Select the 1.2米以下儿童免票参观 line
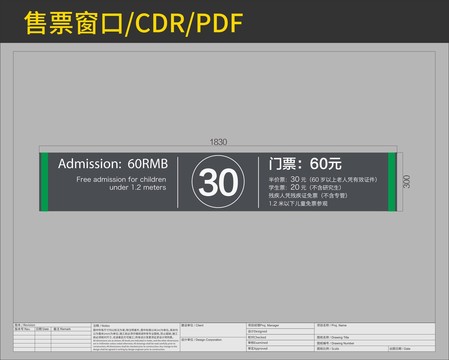The width and height of the screenshot is (449, 360). (x=298, y=203)
